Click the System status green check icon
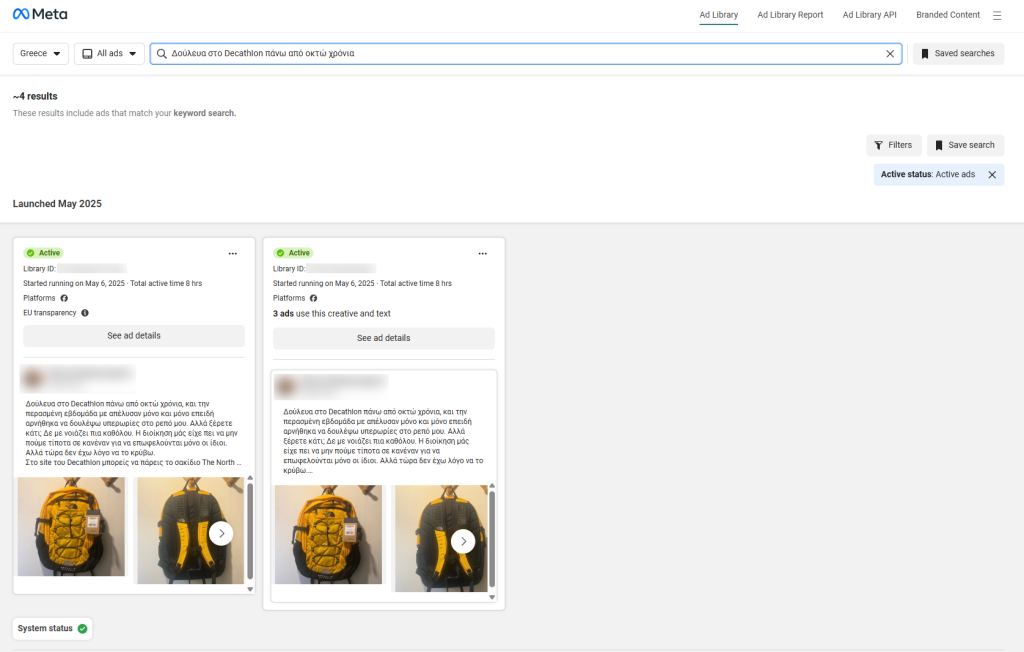This screenshot has width=1024, height=652. click(82, 629)
